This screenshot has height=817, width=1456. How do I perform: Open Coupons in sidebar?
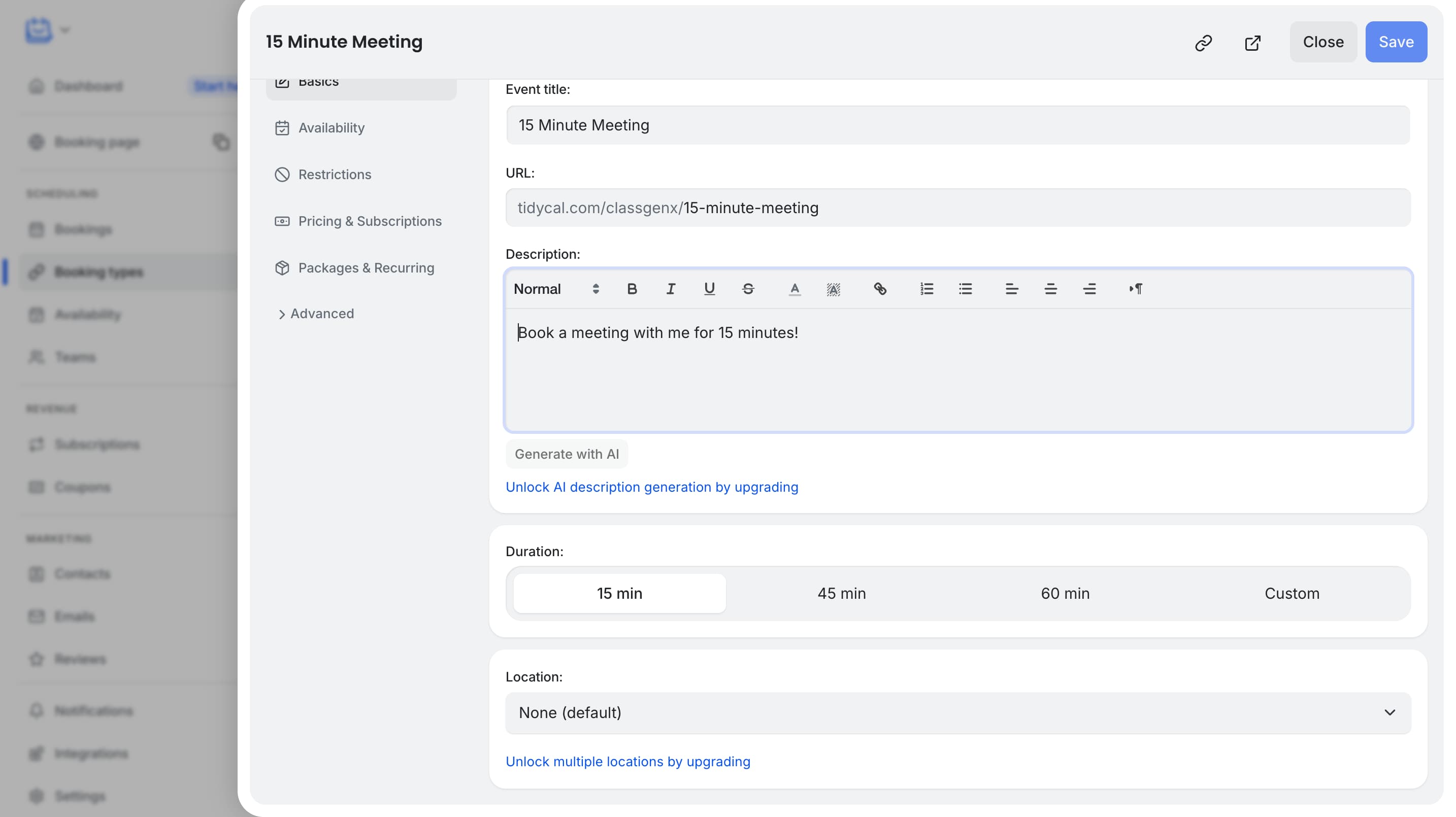pos(83,488)
